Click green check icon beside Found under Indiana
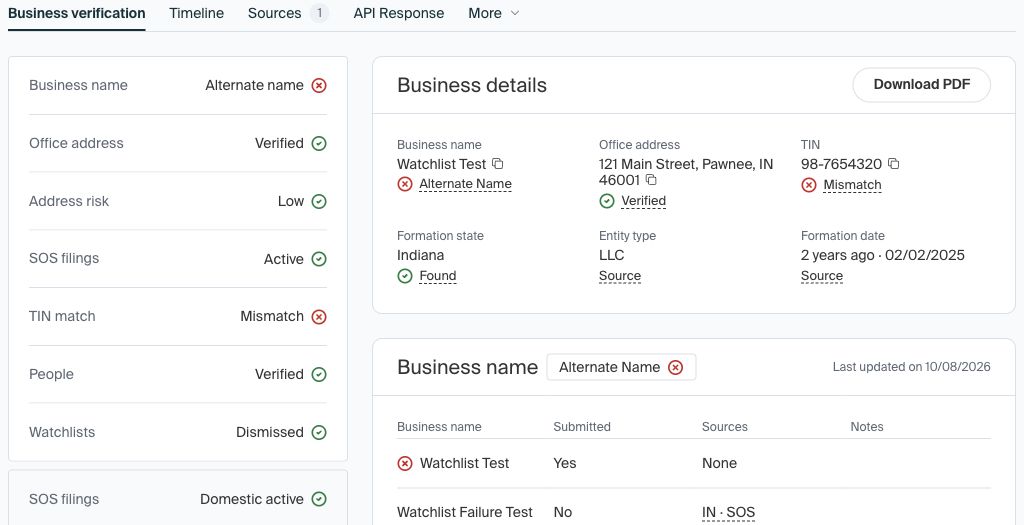The height and width of the screenshot is (525, 1024). click(x=405, y=276)
